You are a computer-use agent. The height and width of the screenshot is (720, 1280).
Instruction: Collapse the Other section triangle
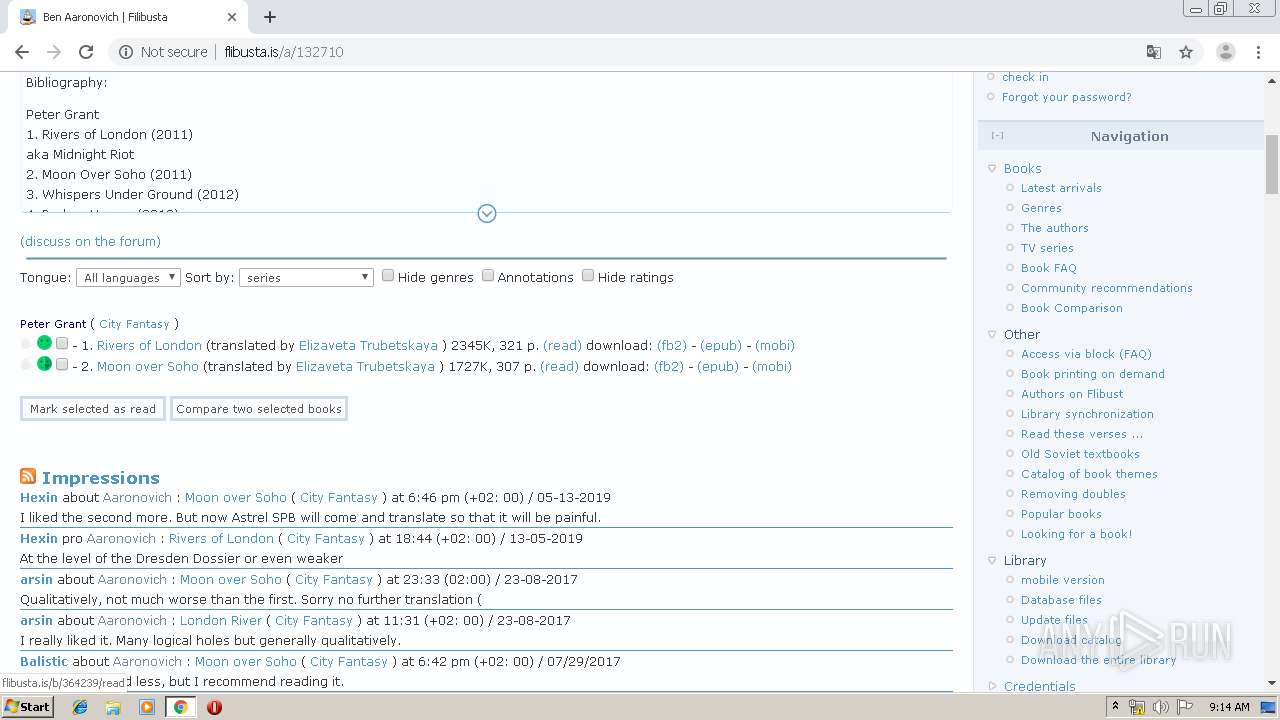point(992,335)
